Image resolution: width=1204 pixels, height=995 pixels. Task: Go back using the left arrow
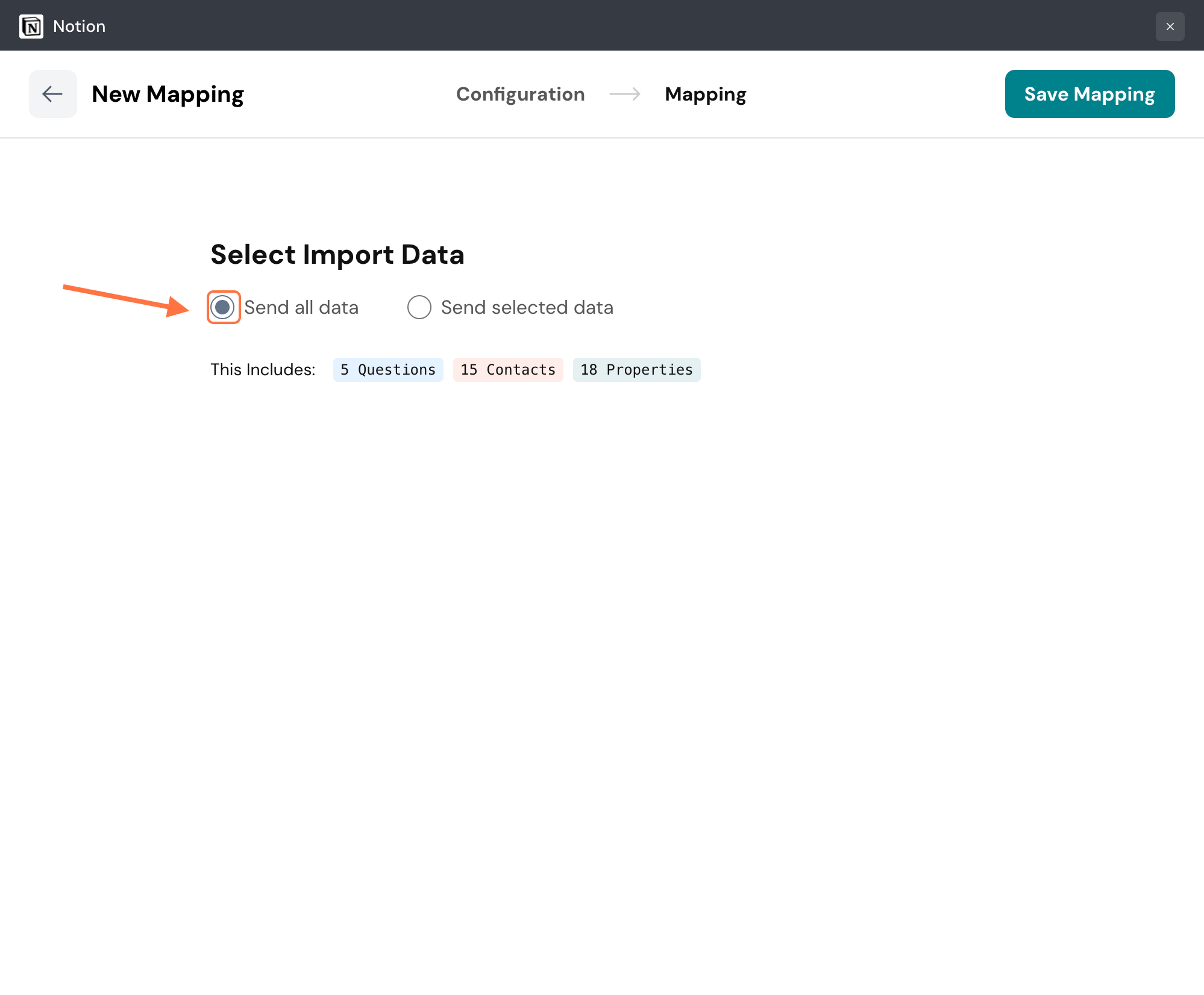53,94
